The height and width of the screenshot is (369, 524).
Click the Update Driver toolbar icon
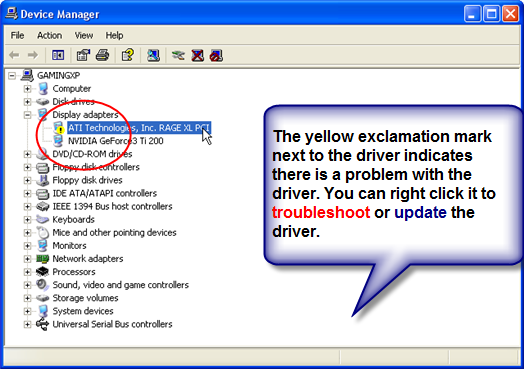point(178,55)
